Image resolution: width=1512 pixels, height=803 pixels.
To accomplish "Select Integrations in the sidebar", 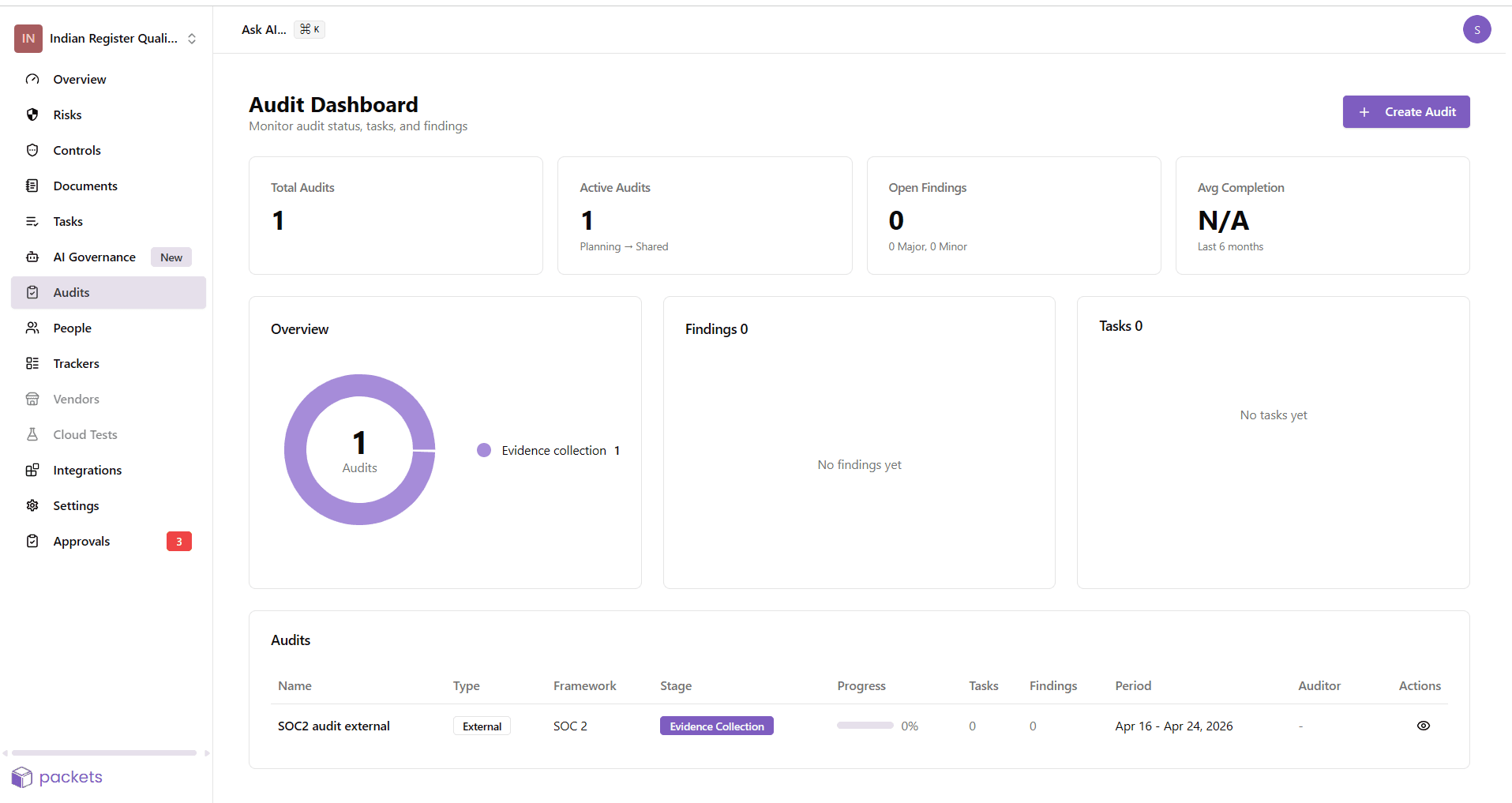I will pos(108,470).
